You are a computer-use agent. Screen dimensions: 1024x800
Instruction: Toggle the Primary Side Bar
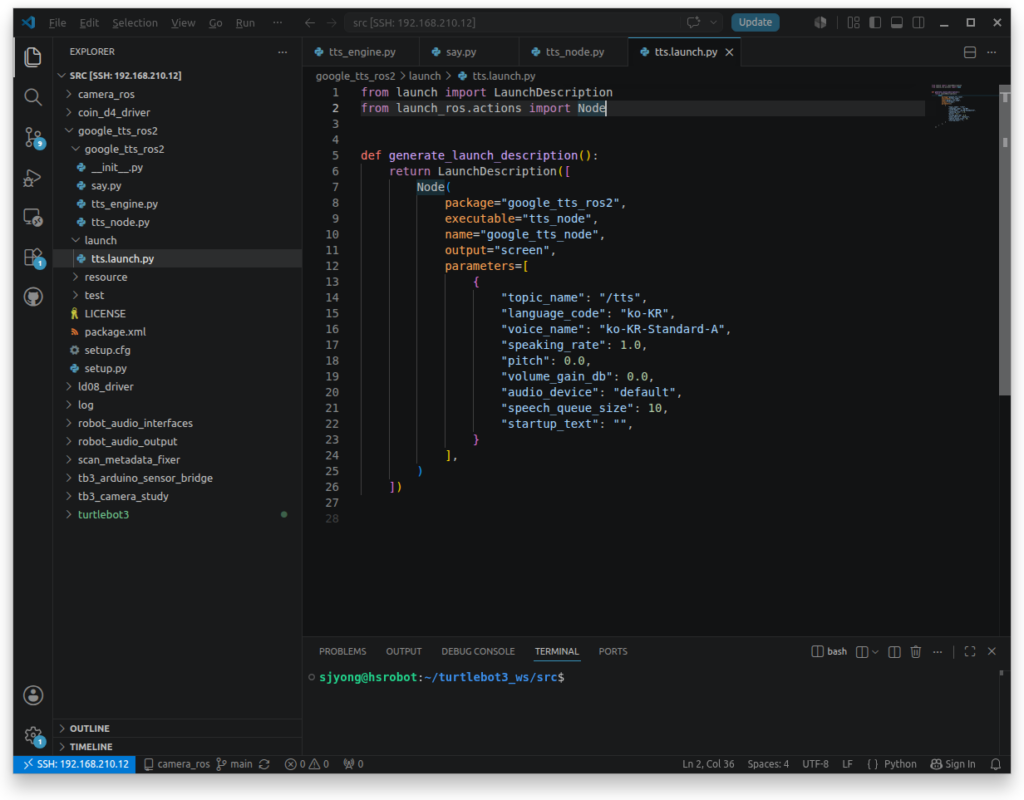tap(875, 23)
